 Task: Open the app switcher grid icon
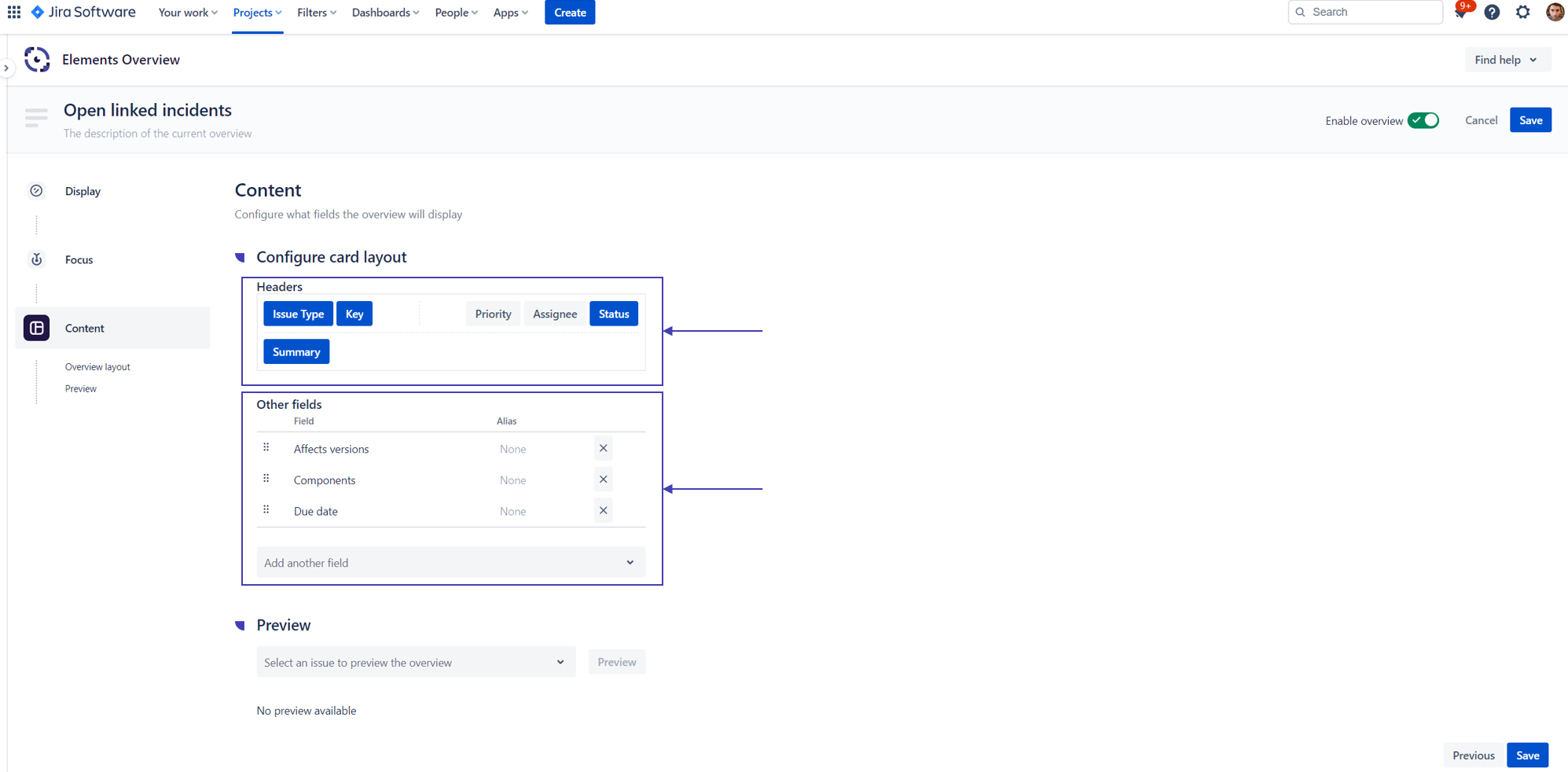[14, 13]
